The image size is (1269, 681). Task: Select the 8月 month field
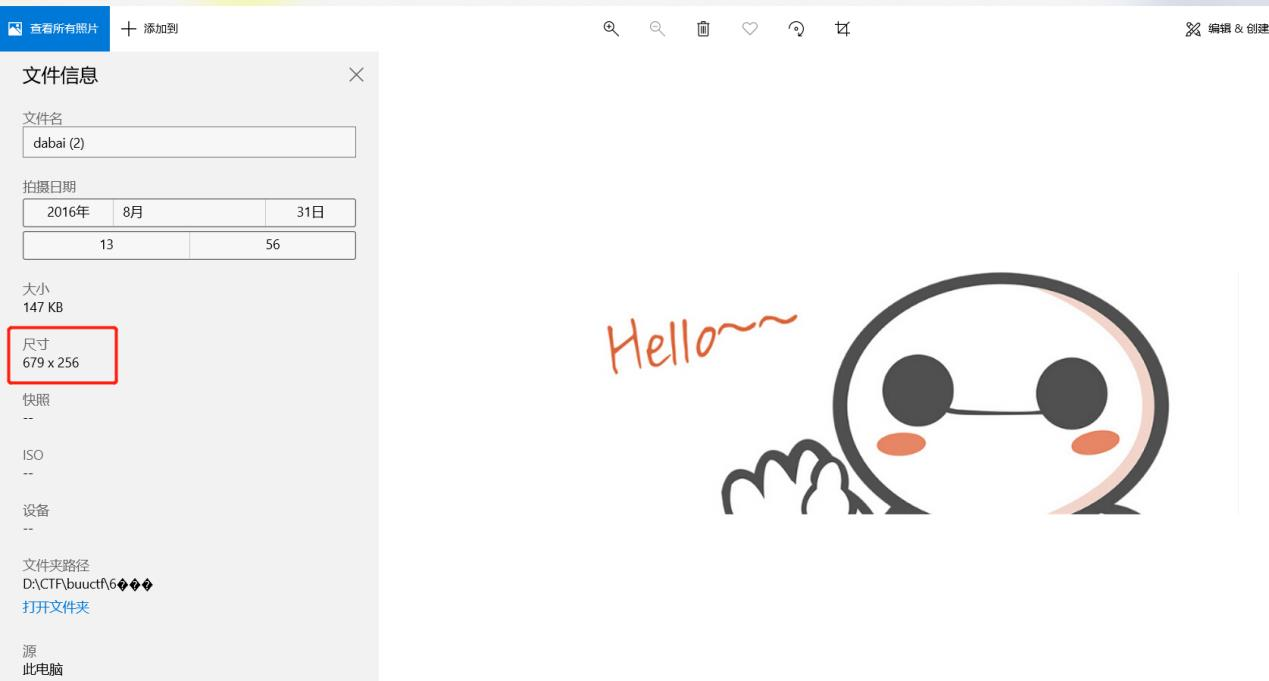(x=189, y=213)
